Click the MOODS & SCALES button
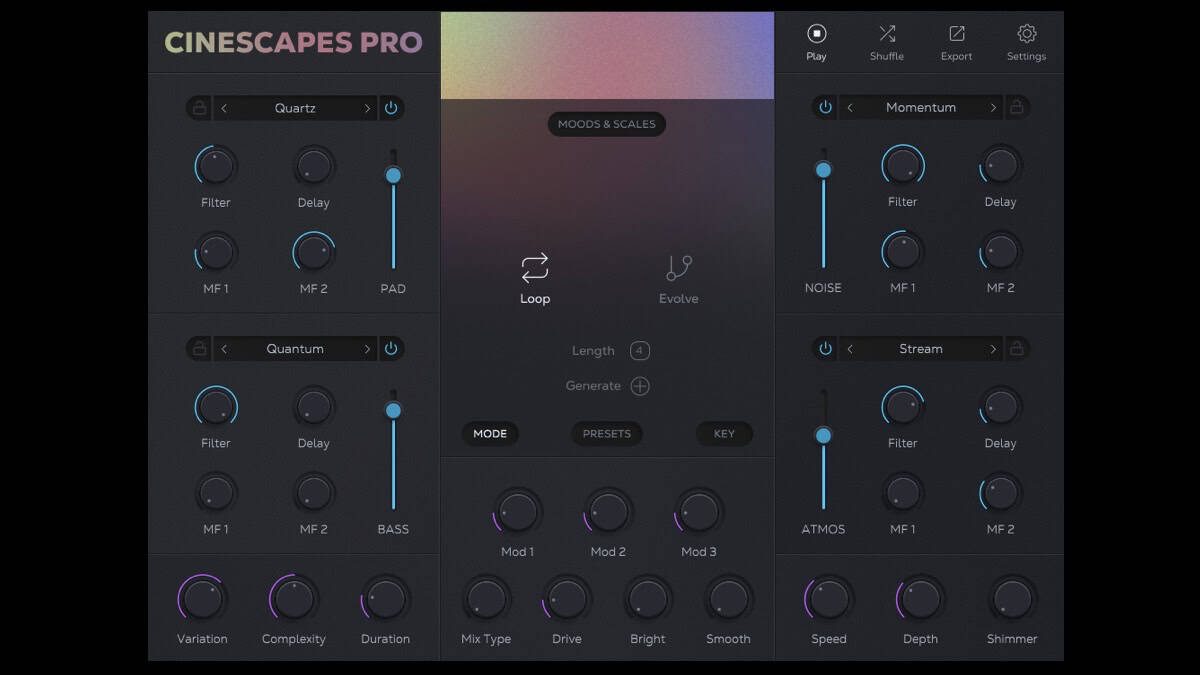 coord(607,124)
